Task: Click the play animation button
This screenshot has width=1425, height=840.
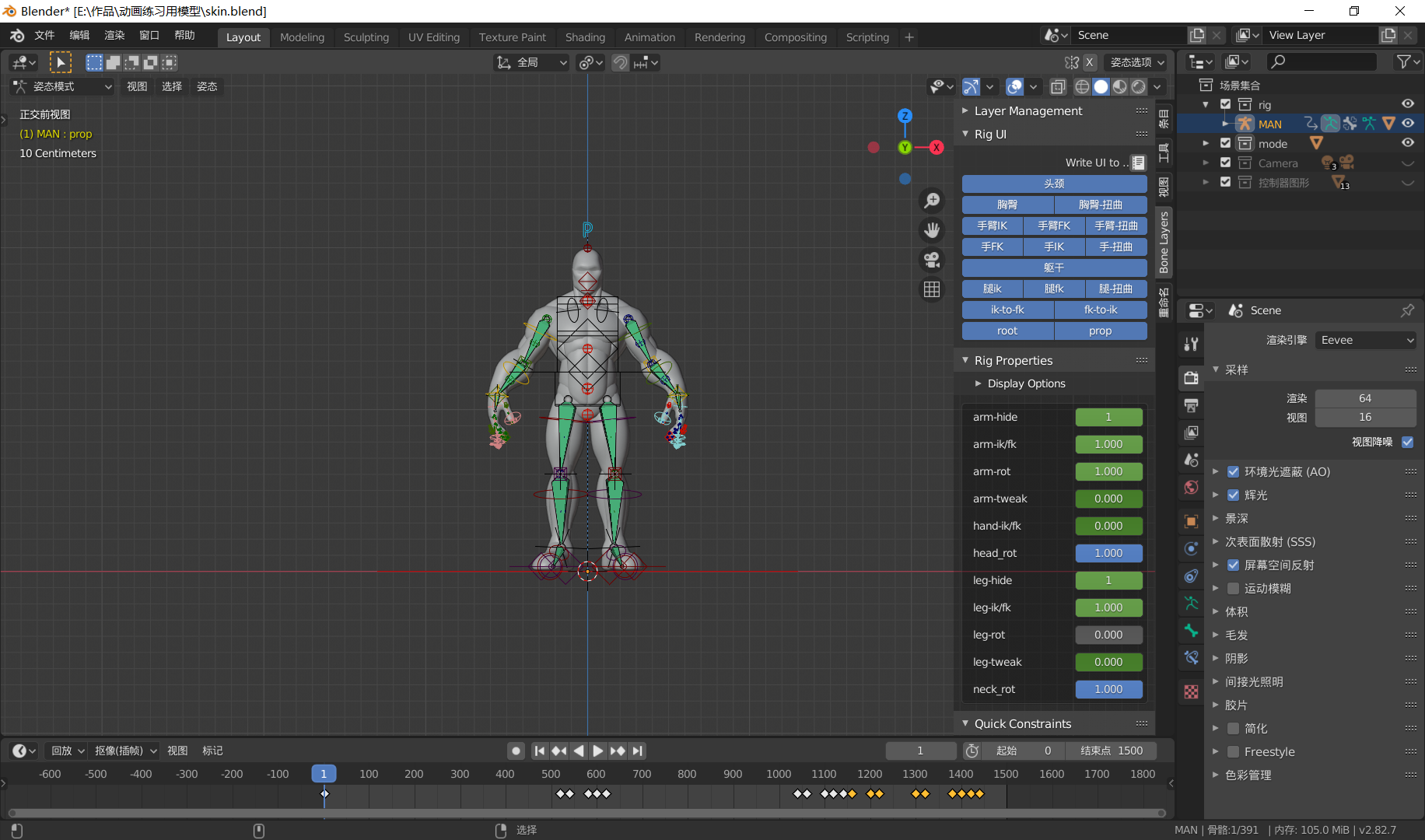Action: pyautogui.click(x=597, y=751)
